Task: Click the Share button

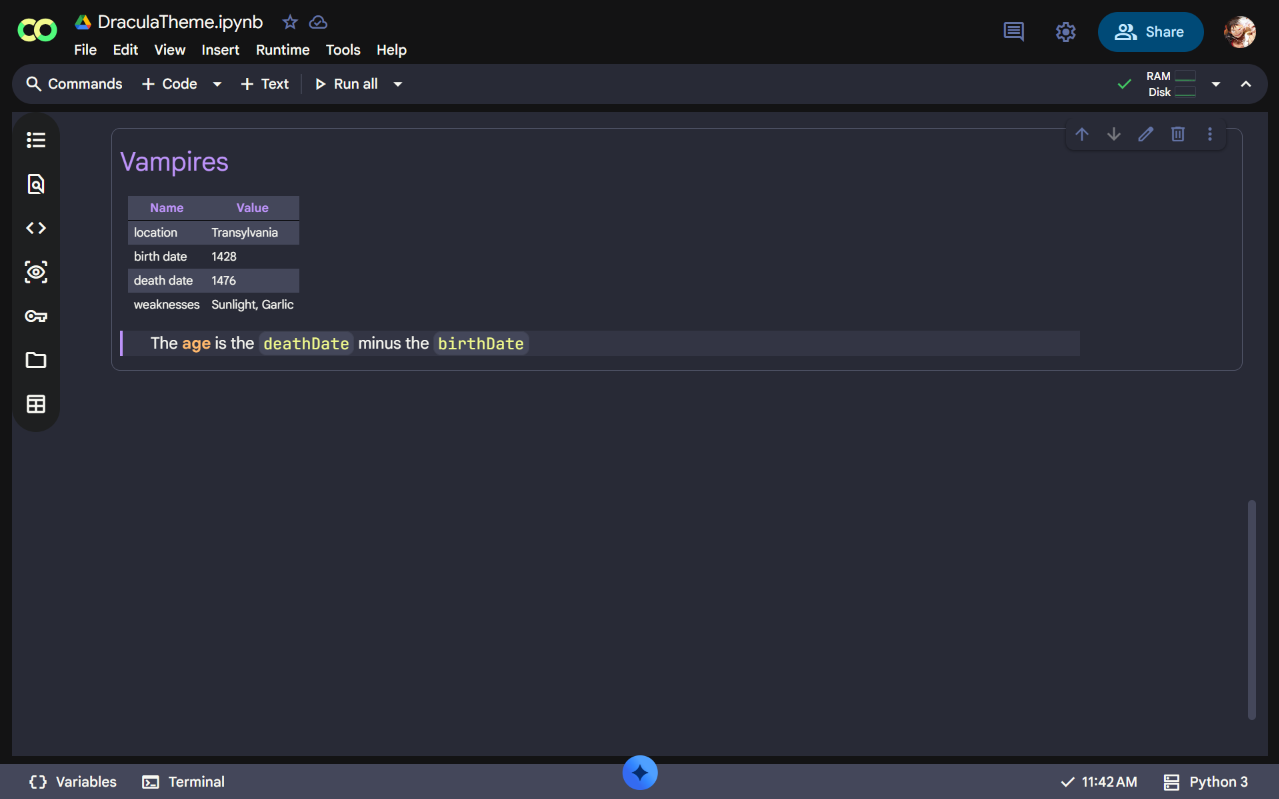Action: pos(1150,32)
